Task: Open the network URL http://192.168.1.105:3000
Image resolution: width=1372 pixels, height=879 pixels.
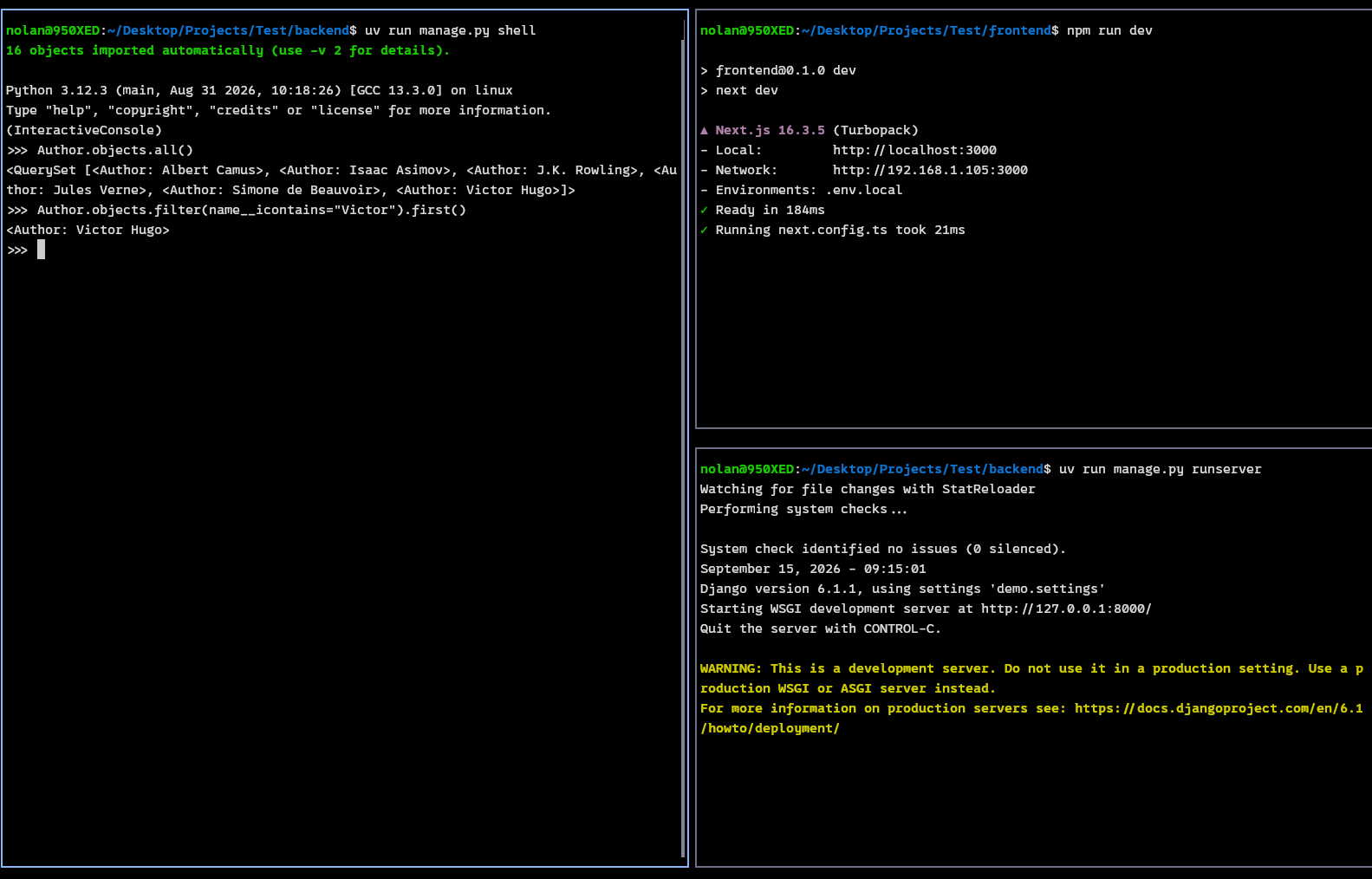Action: coord(930,170)
